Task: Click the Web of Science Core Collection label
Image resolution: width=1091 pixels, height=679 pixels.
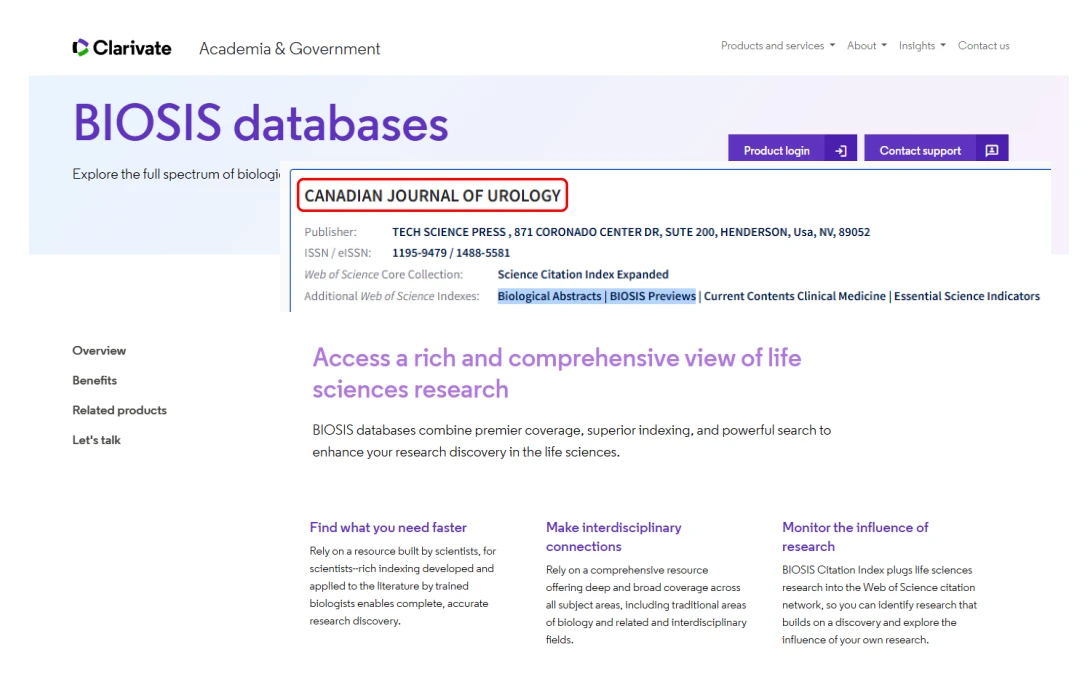Action: 383,274
